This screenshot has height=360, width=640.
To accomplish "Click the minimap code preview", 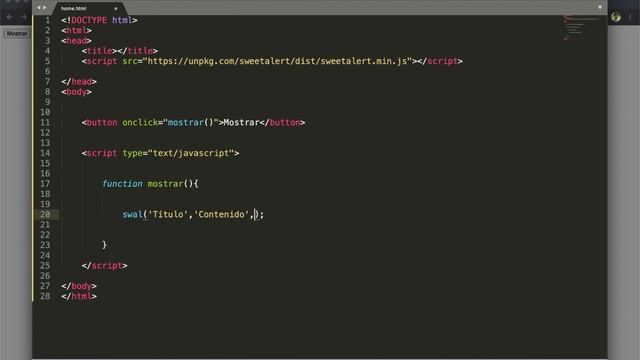I will point(581,28).
